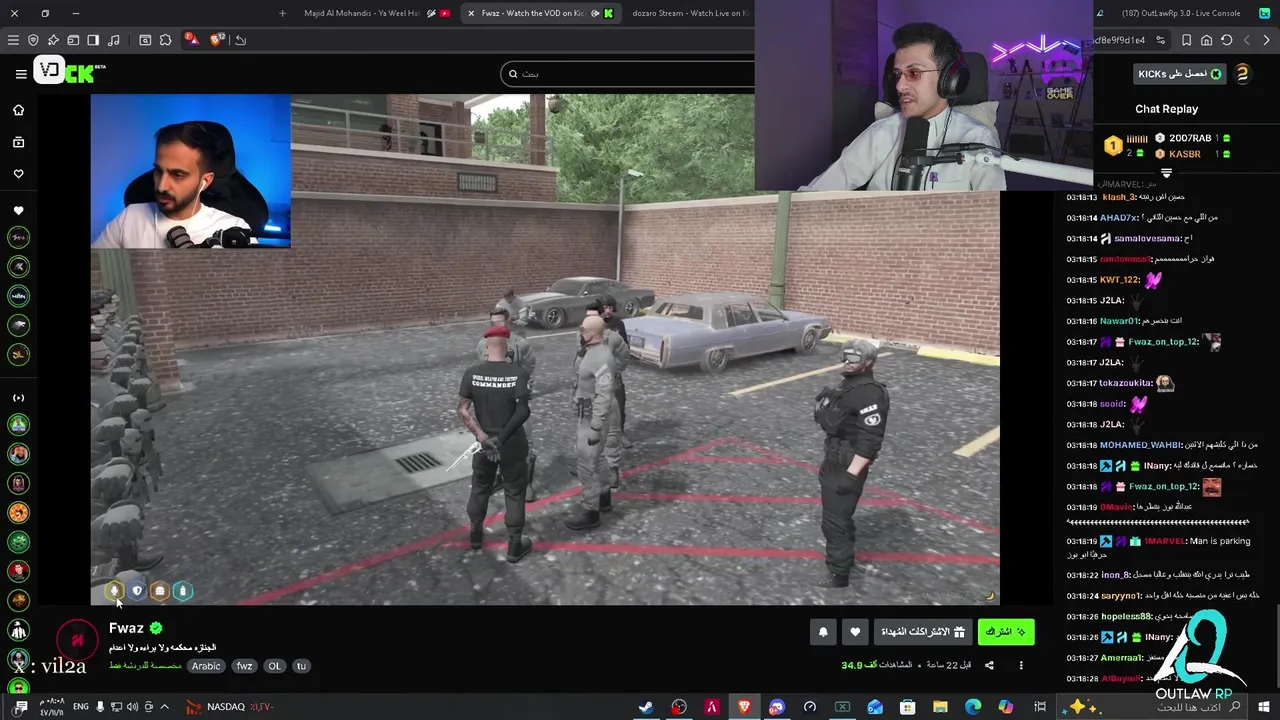
Task: Click the gift subscriptions button
Action: (x=923, y=632)
